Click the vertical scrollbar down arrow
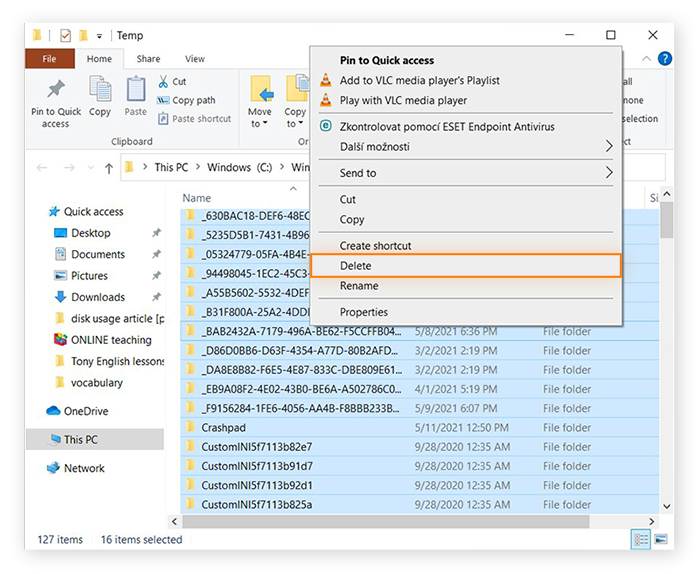The image size is (700, 574). (x=667, y=507)
